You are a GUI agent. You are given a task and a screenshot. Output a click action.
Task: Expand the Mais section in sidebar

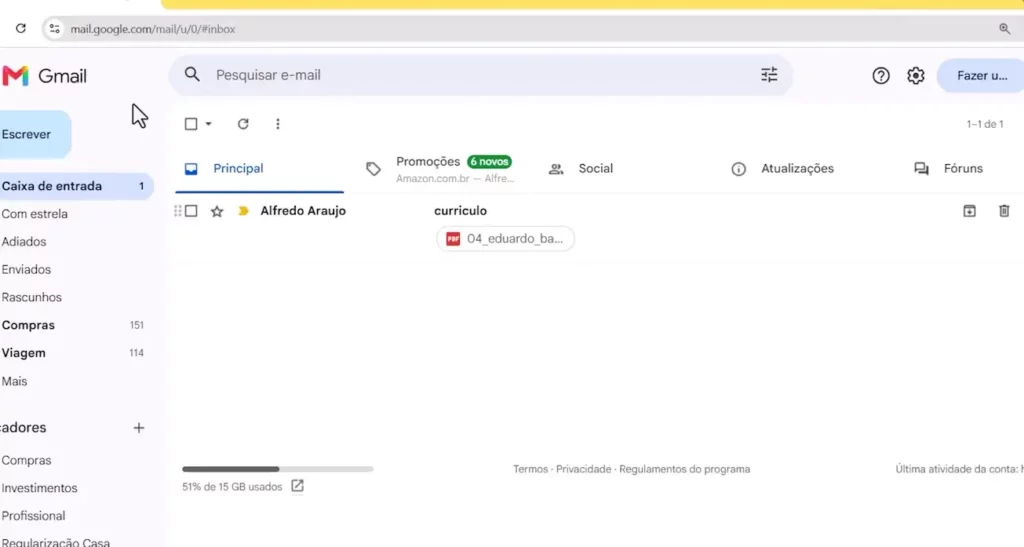click(14, 381)
